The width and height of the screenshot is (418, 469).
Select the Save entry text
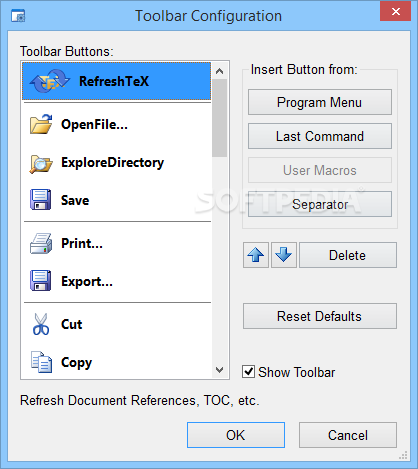click(x=75, y=200)
